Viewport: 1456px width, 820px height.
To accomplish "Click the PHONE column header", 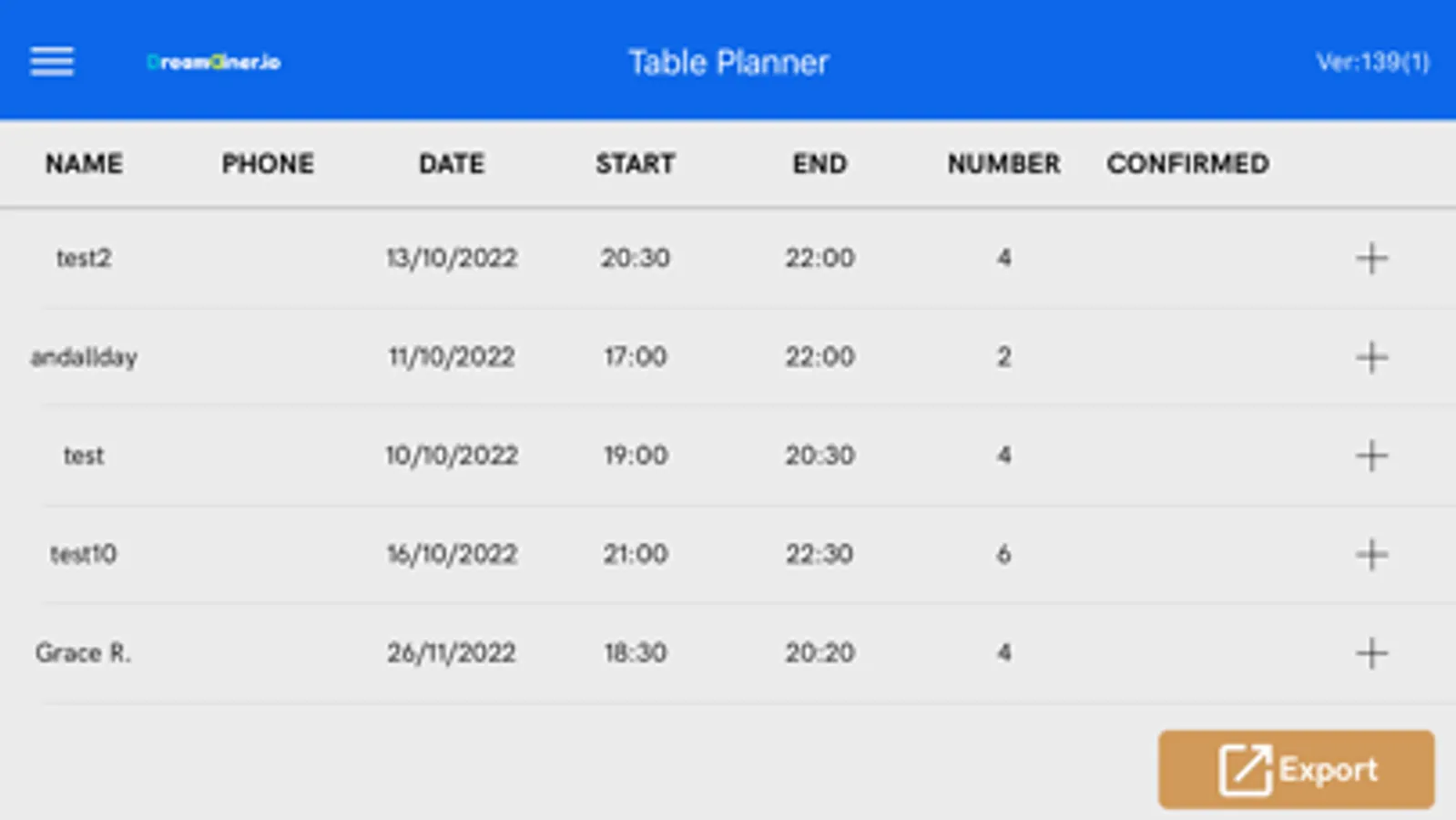I will (268, 164).
